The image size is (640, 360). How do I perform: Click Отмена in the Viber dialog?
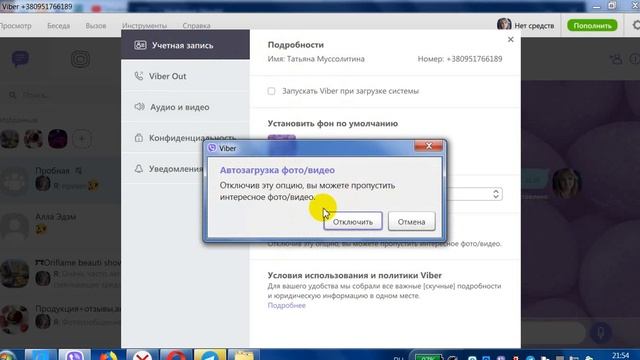pyautogui.click(x=411, y=221)
